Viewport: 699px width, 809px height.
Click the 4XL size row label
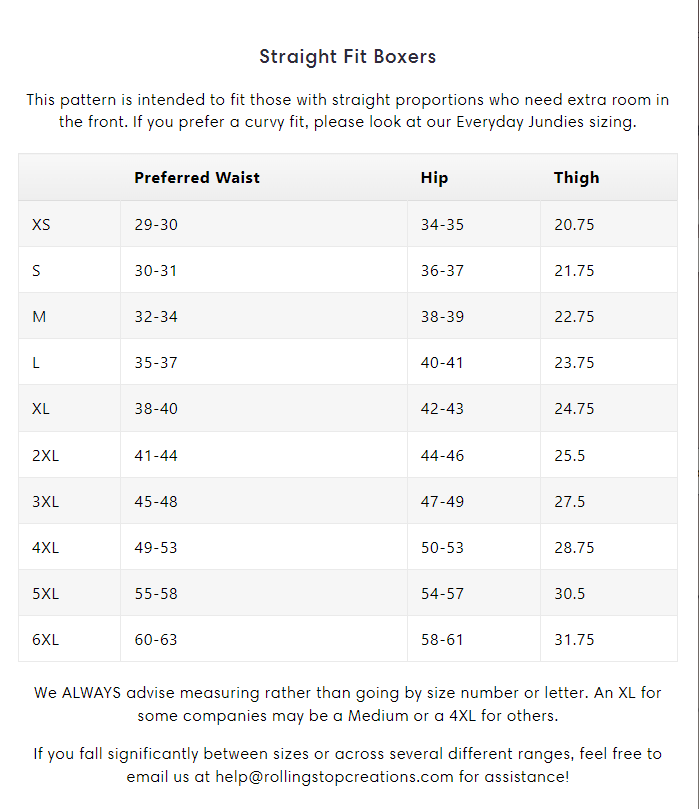(45, 547)
